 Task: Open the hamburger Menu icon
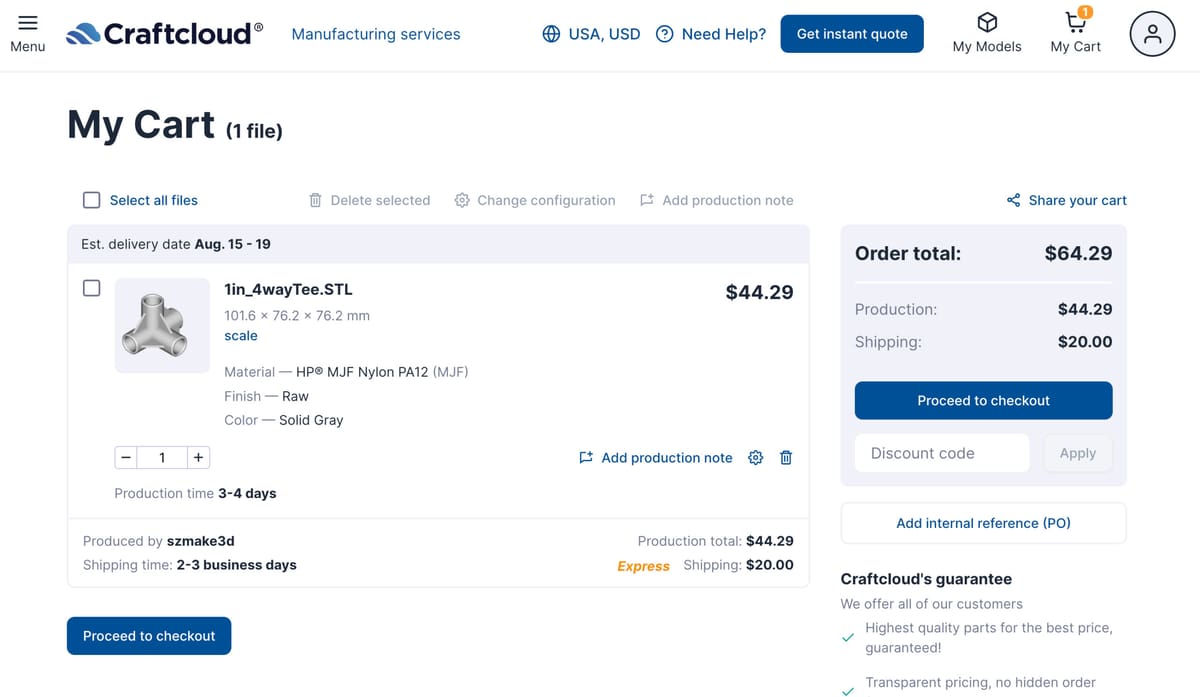(28, 23)
